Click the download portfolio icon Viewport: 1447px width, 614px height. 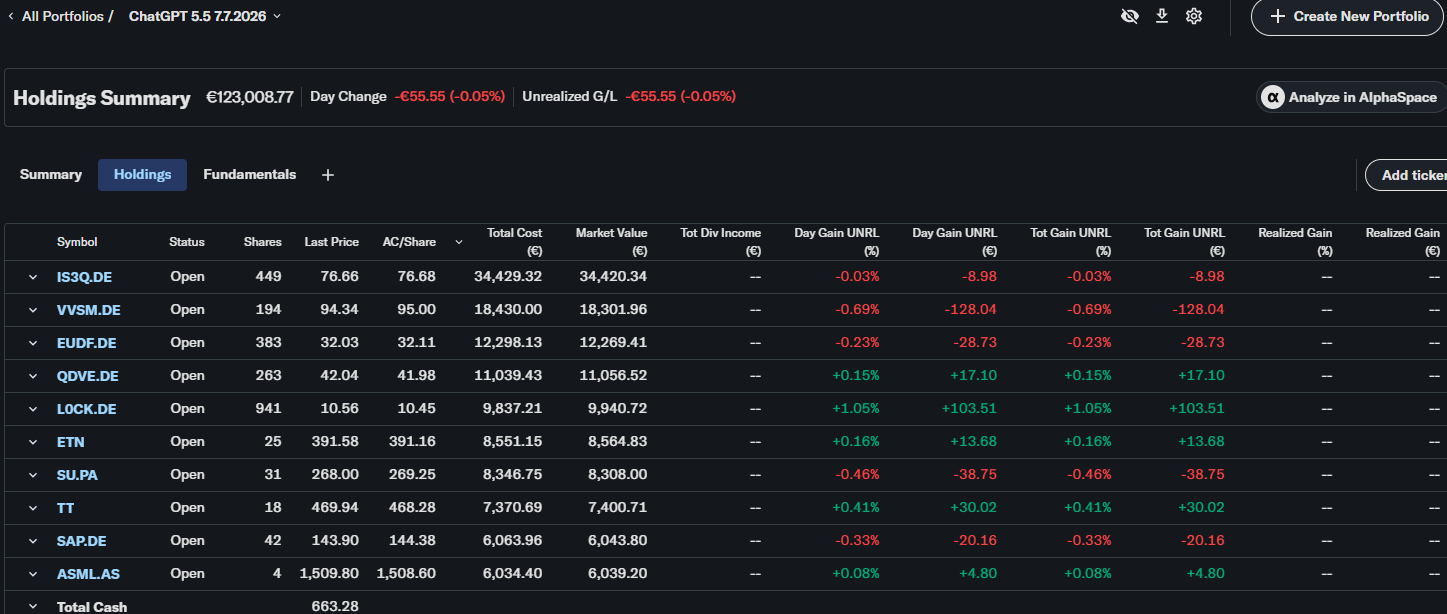coord(1162,16)
